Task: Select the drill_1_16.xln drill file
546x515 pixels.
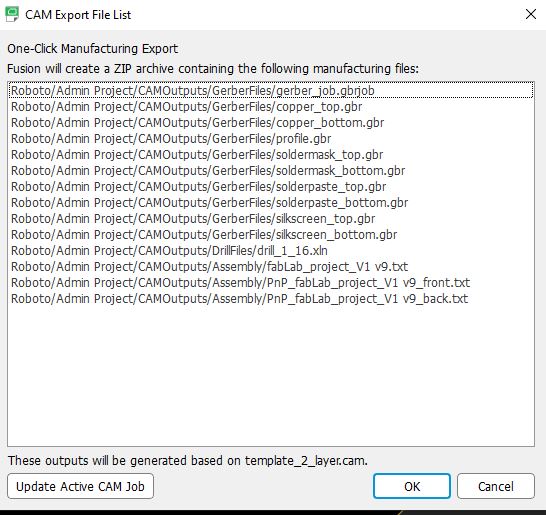Action: [x=271, y=251]
